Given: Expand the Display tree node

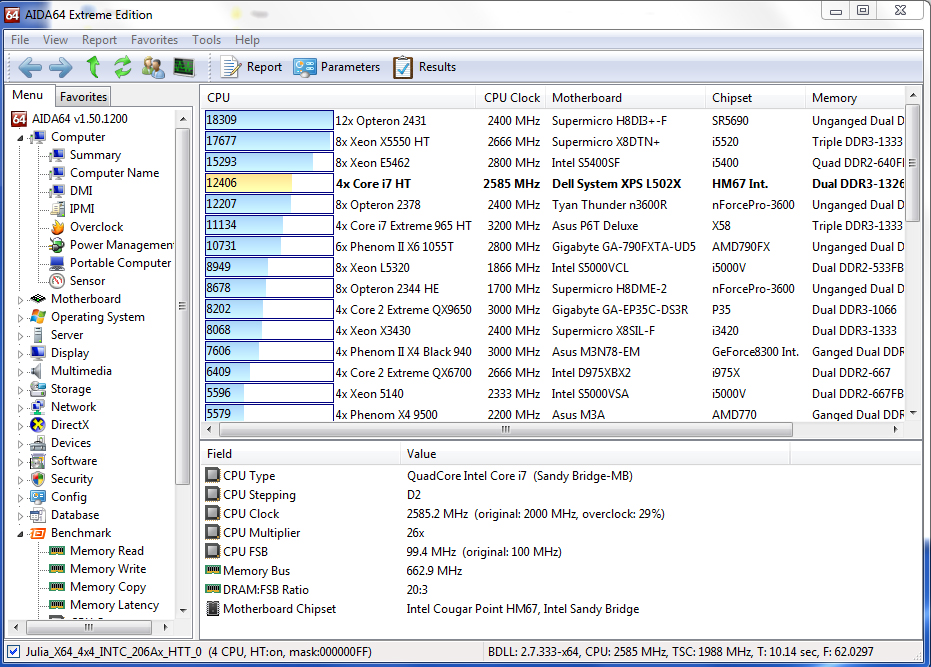Looking at the screenshot, I should 20,354.
